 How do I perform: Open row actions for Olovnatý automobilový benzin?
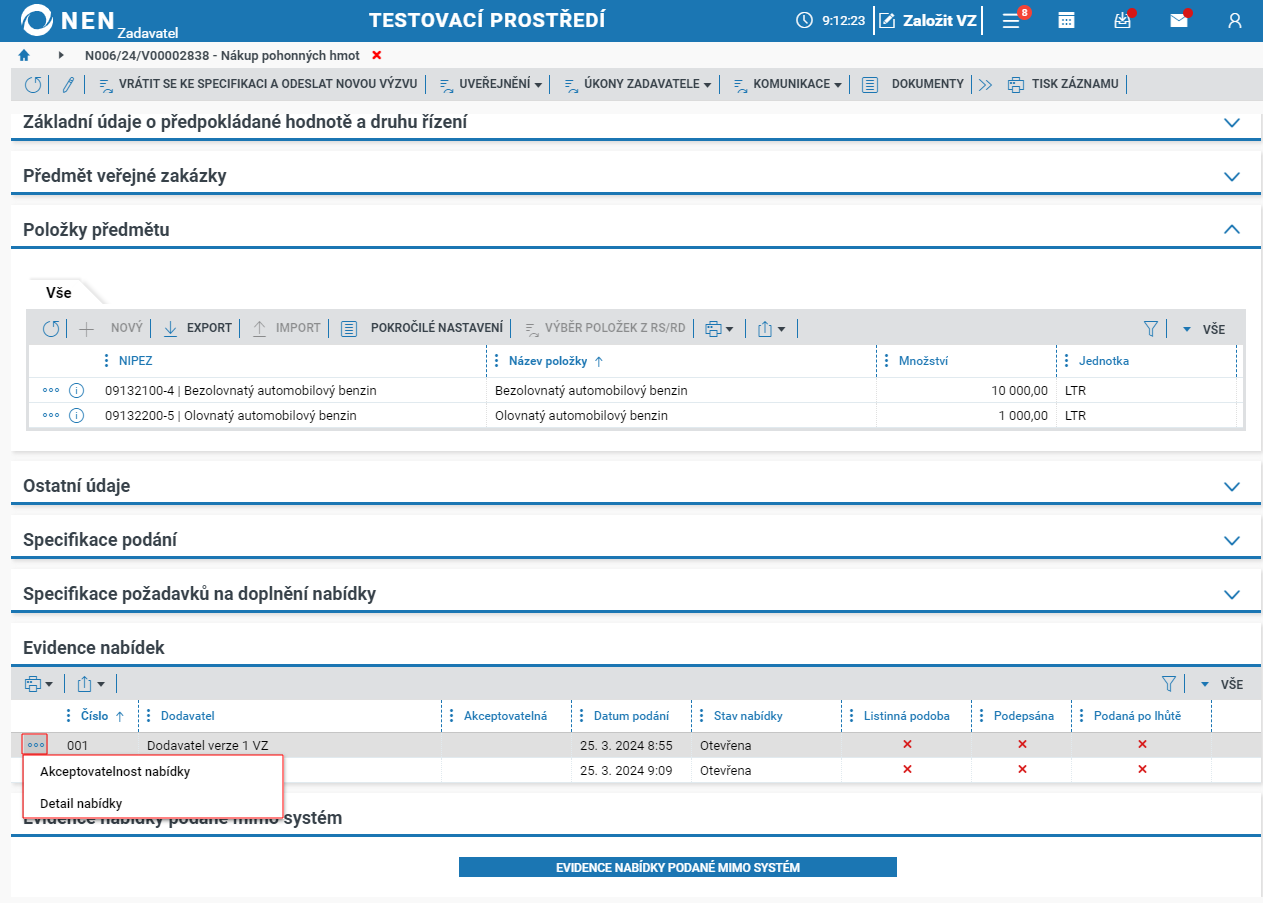pyautogui.click(x=51, y=415)
